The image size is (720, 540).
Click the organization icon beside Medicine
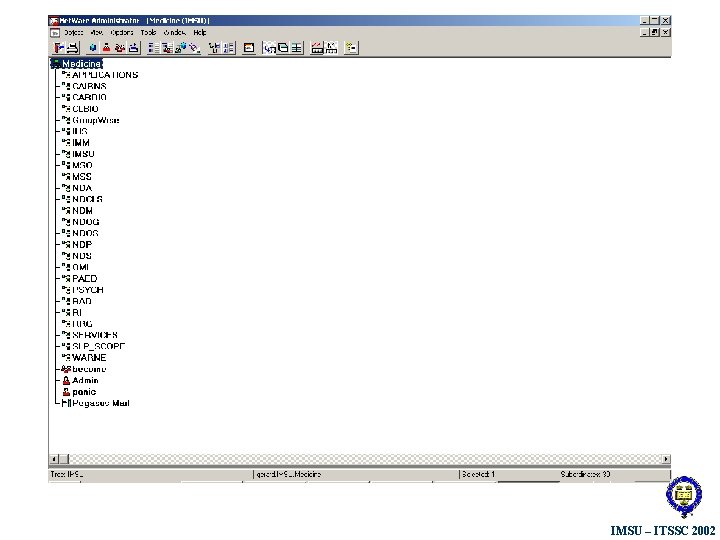(56, 64)
